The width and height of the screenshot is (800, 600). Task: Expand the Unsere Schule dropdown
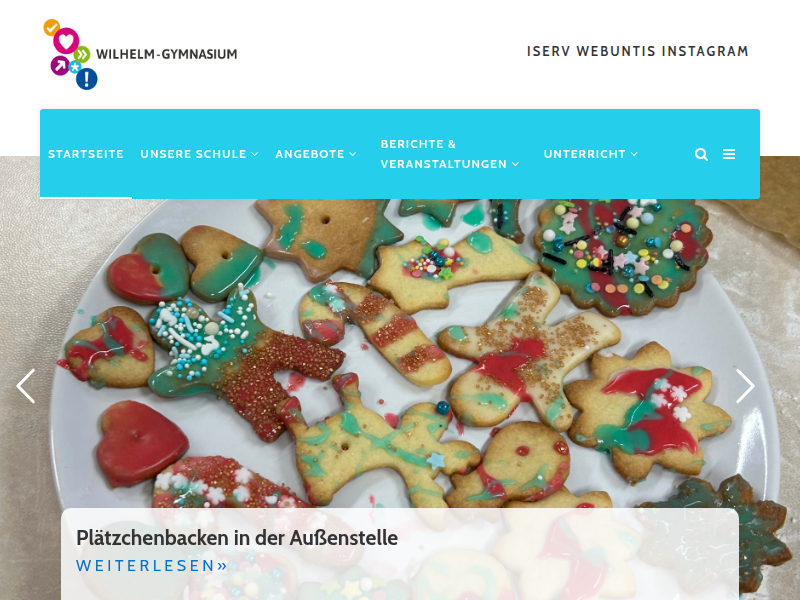pyautogui.click(x=199, y=154)
